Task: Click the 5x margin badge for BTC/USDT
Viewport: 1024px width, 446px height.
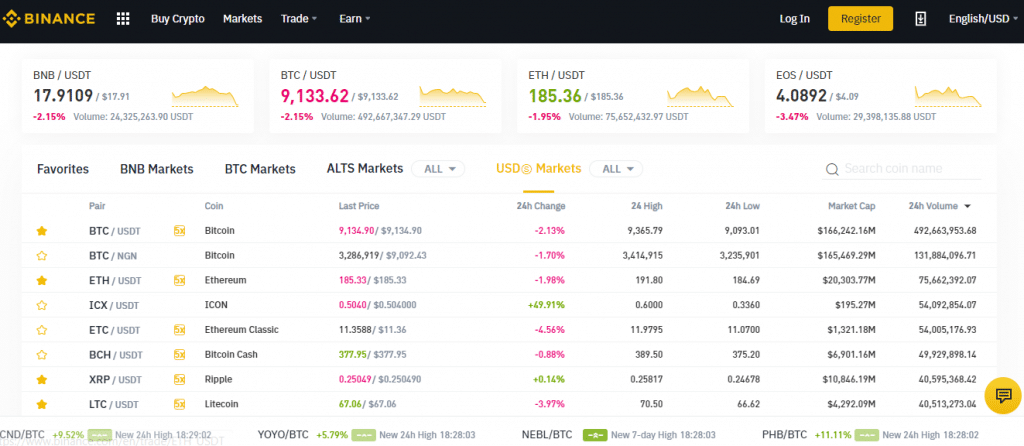Action: (180, 231)
